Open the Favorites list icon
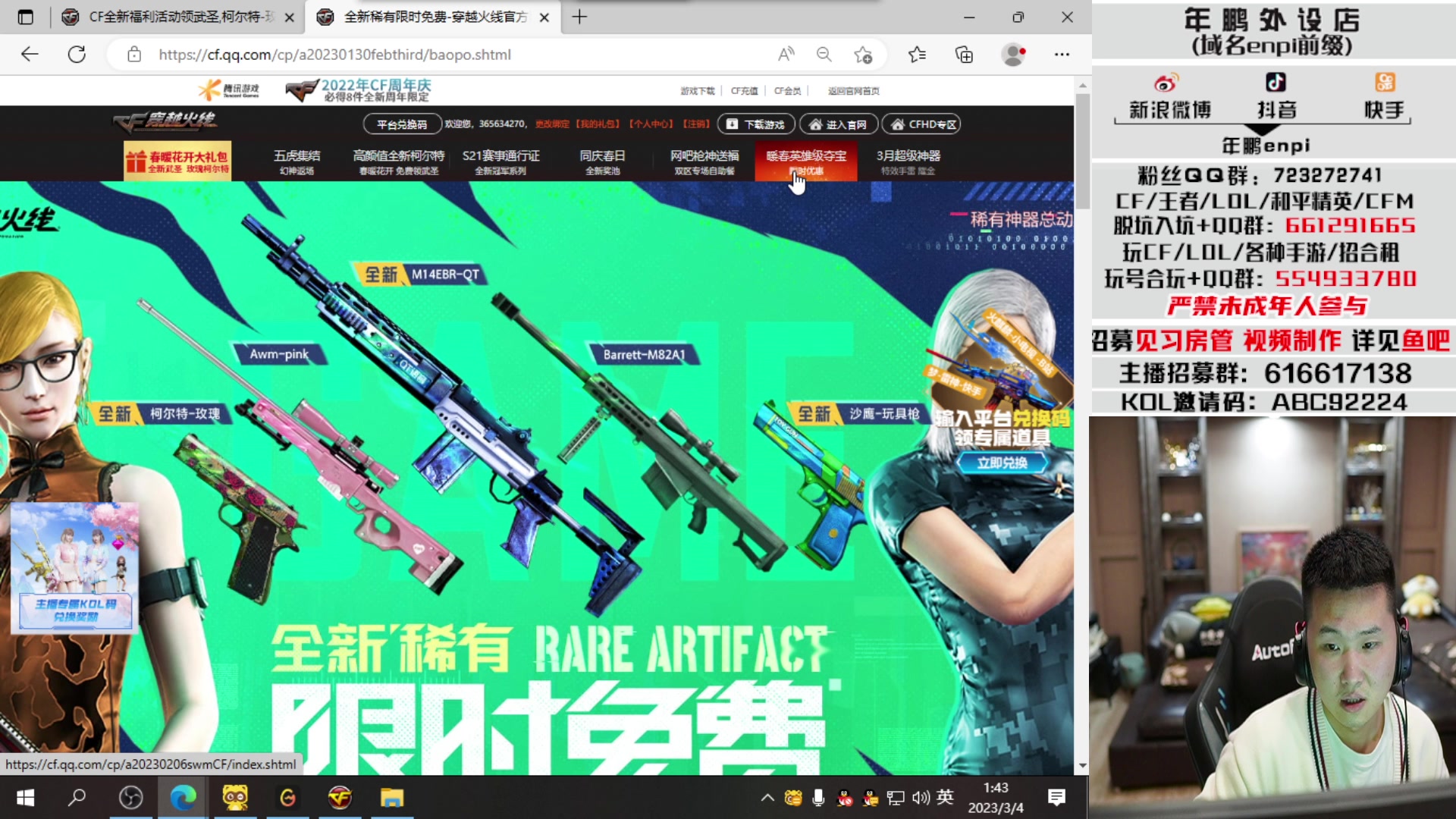The width and height of the screenshot is (1456, 819). 917,55
